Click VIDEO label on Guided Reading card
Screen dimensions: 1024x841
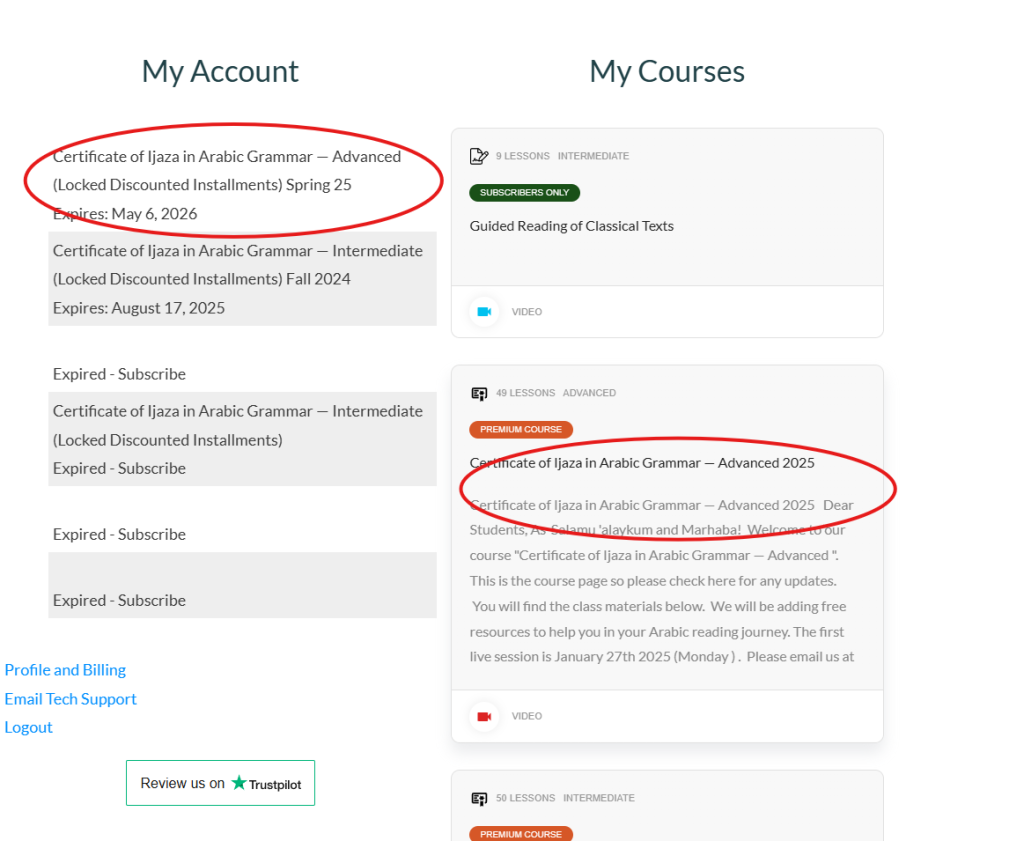526,312
